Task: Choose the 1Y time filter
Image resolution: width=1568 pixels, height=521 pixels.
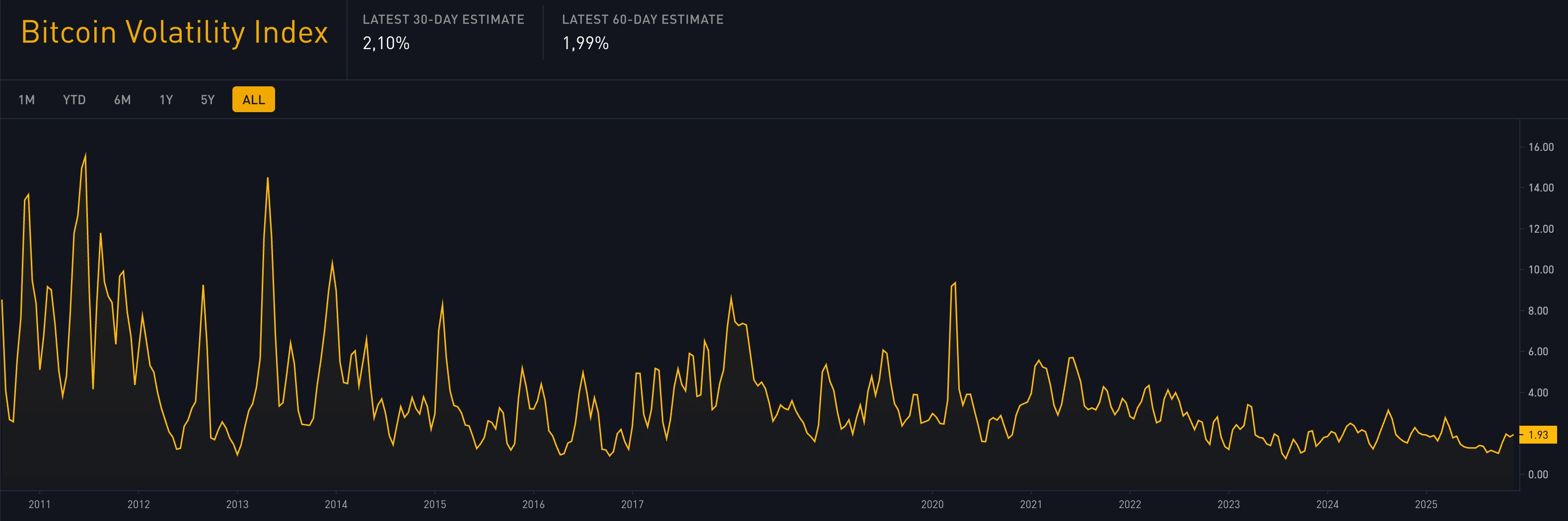Action: [165, 99]
